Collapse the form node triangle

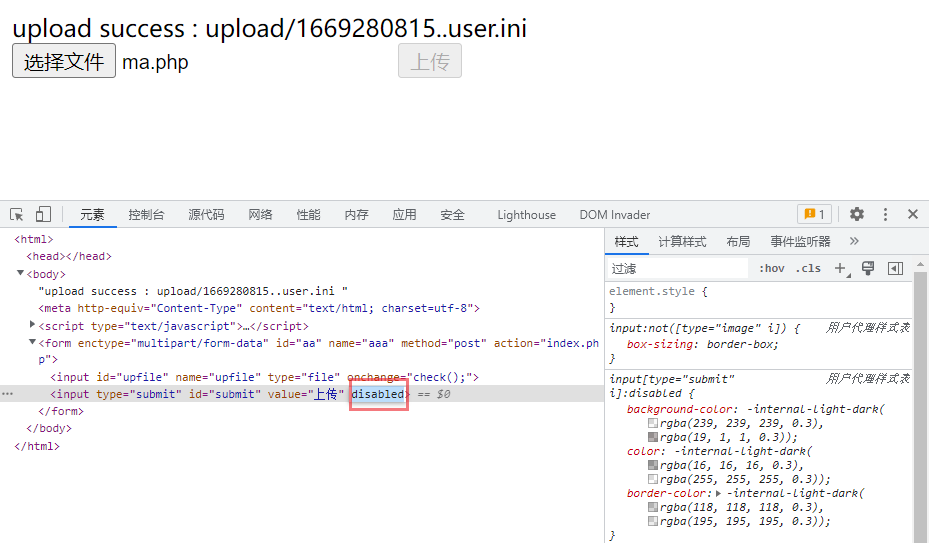(x=32, y=342)
